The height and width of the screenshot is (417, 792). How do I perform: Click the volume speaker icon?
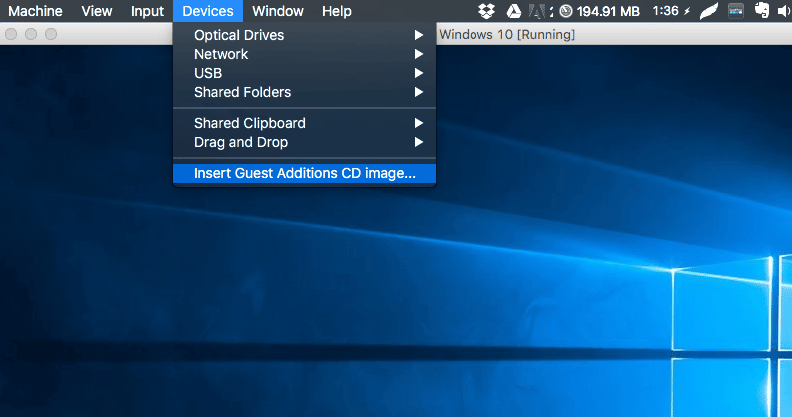point(784,11)
